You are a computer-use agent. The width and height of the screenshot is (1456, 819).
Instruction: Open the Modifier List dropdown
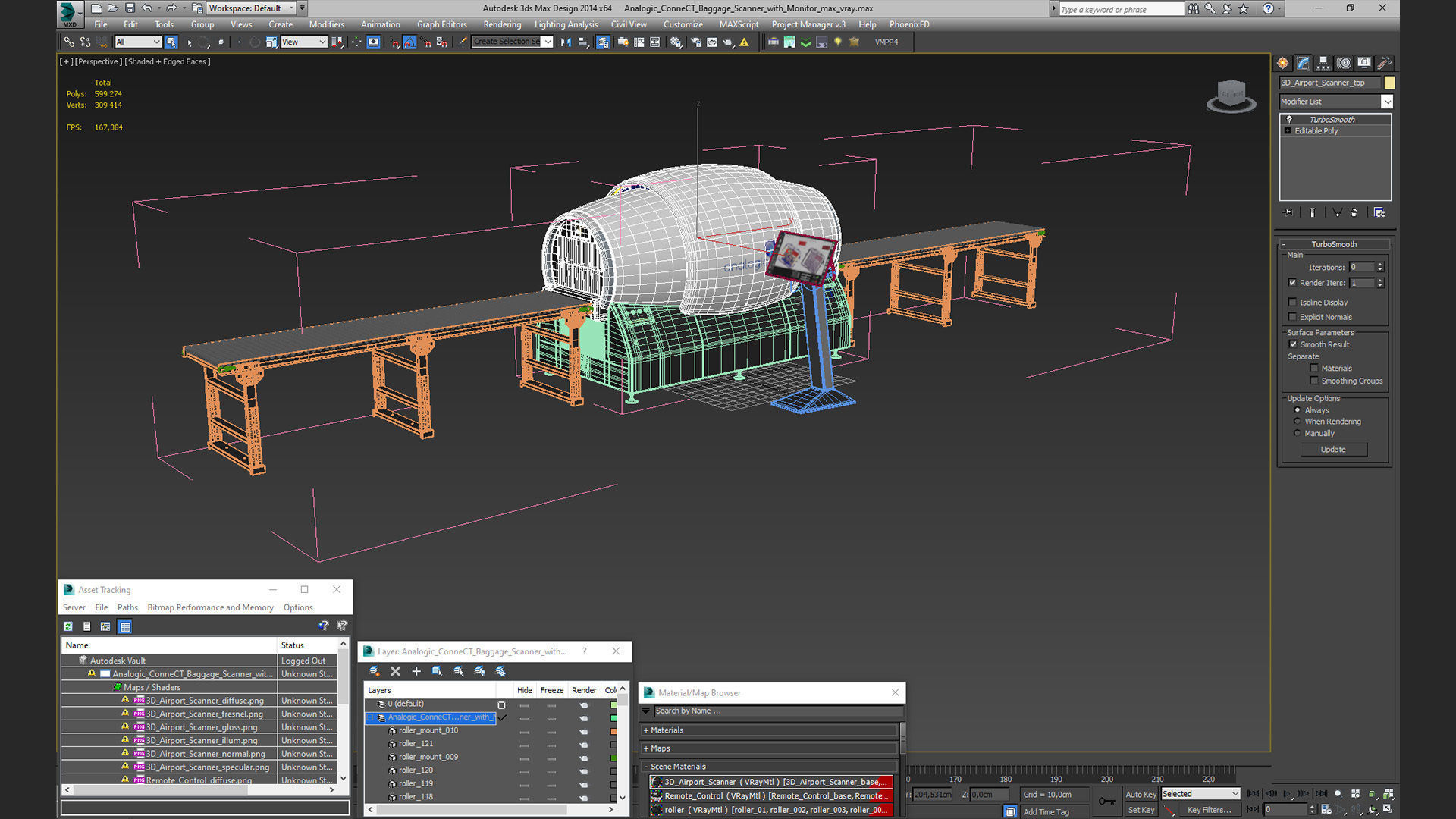point(1387,102)
